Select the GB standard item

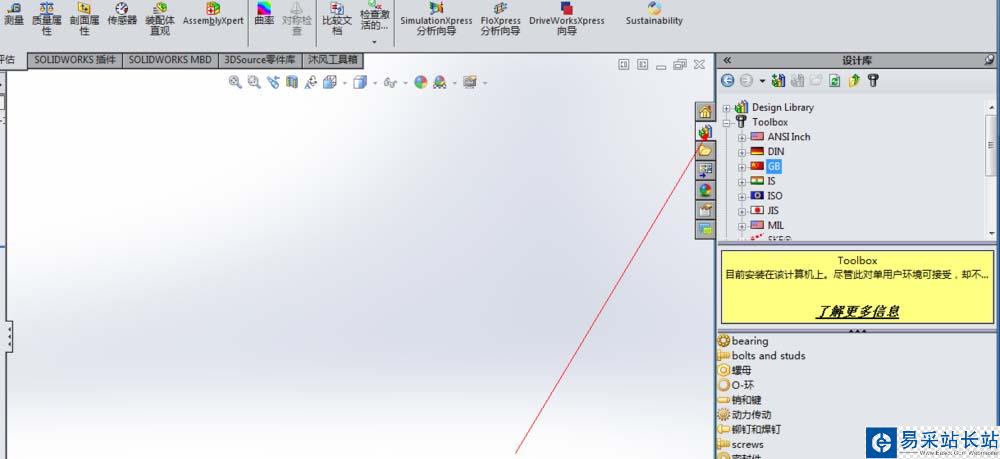point(774,166)
